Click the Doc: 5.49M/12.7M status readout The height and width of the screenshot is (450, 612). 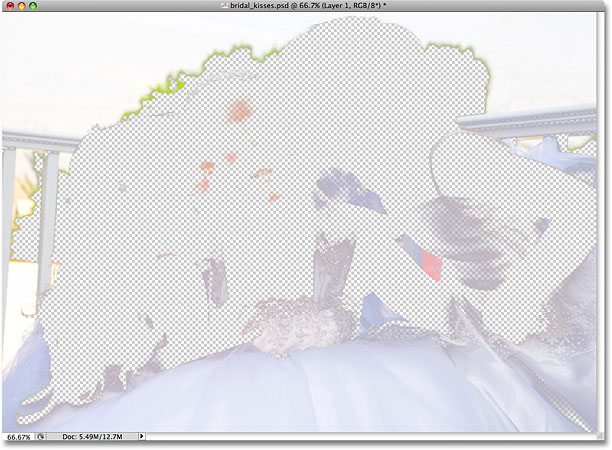click(92, 437)
